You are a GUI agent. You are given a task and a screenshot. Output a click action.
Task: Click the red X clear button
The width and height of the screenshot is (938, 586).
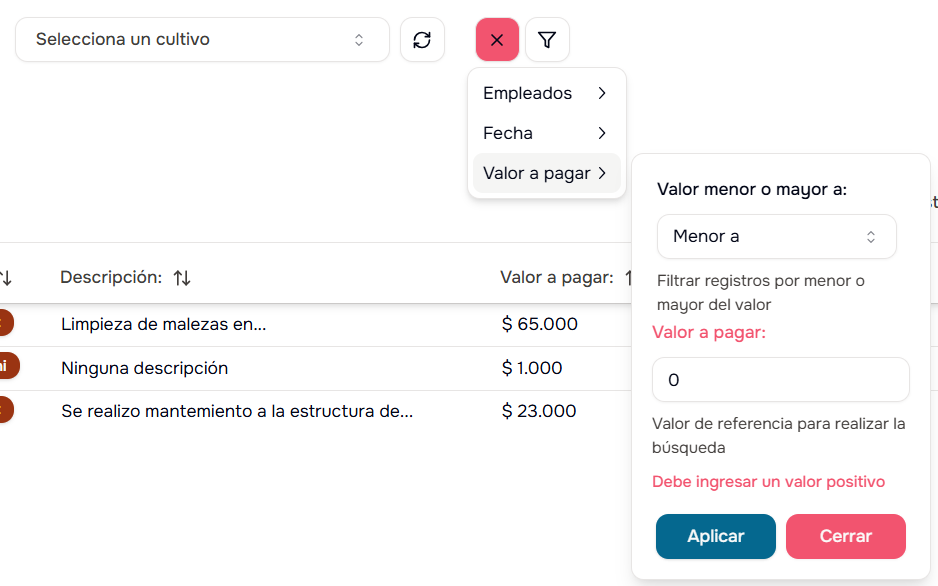[x=497, y=40]
